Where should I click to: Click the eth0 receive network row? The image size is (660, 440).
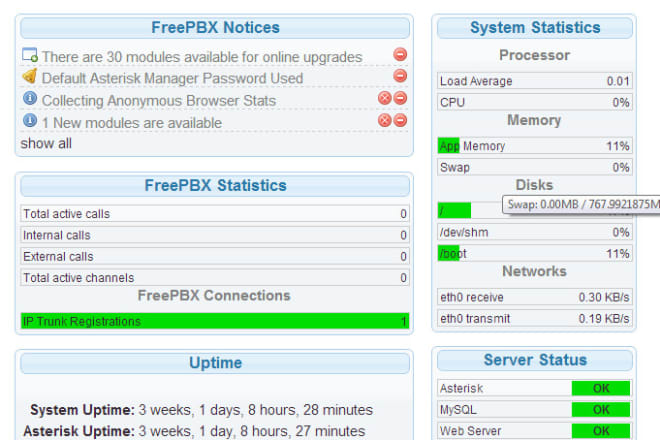535,297
